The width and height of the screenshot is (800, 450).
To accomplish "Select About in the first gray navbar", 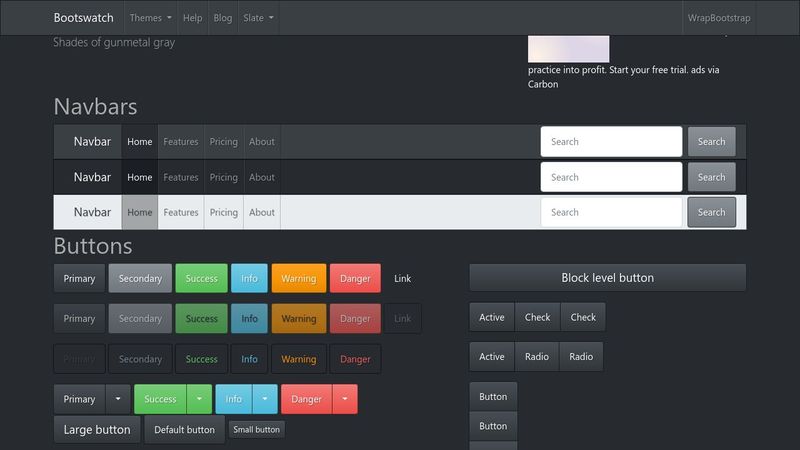I will [x=262, y=142].
